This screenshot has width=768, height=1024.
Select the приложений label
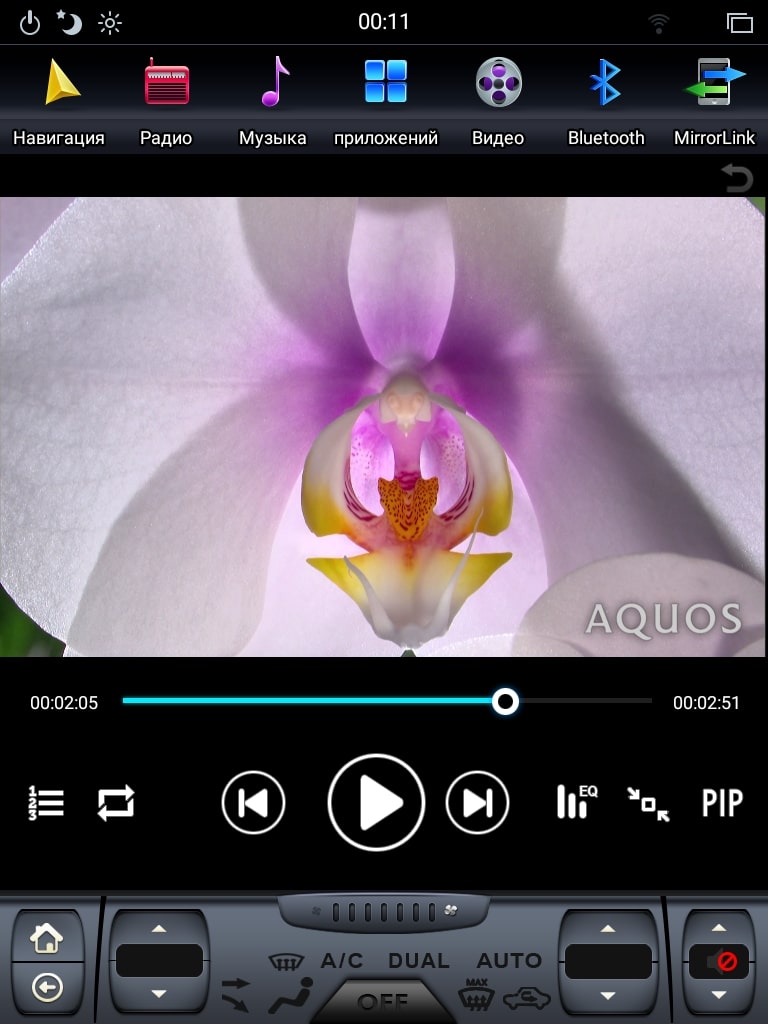[x=386, y=138]
